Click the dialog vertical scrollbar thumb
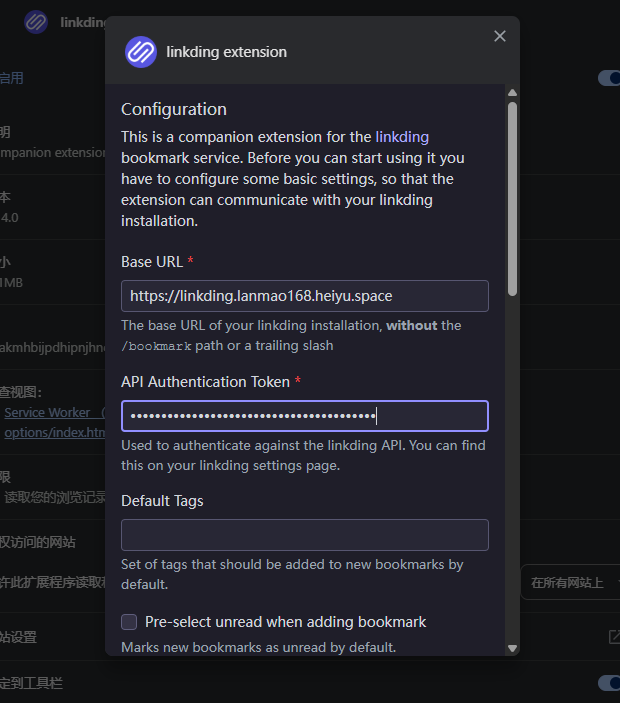Image resolution: width=620 pixels, height=703 pixels. pyautogui.click(x=512, y=199)
